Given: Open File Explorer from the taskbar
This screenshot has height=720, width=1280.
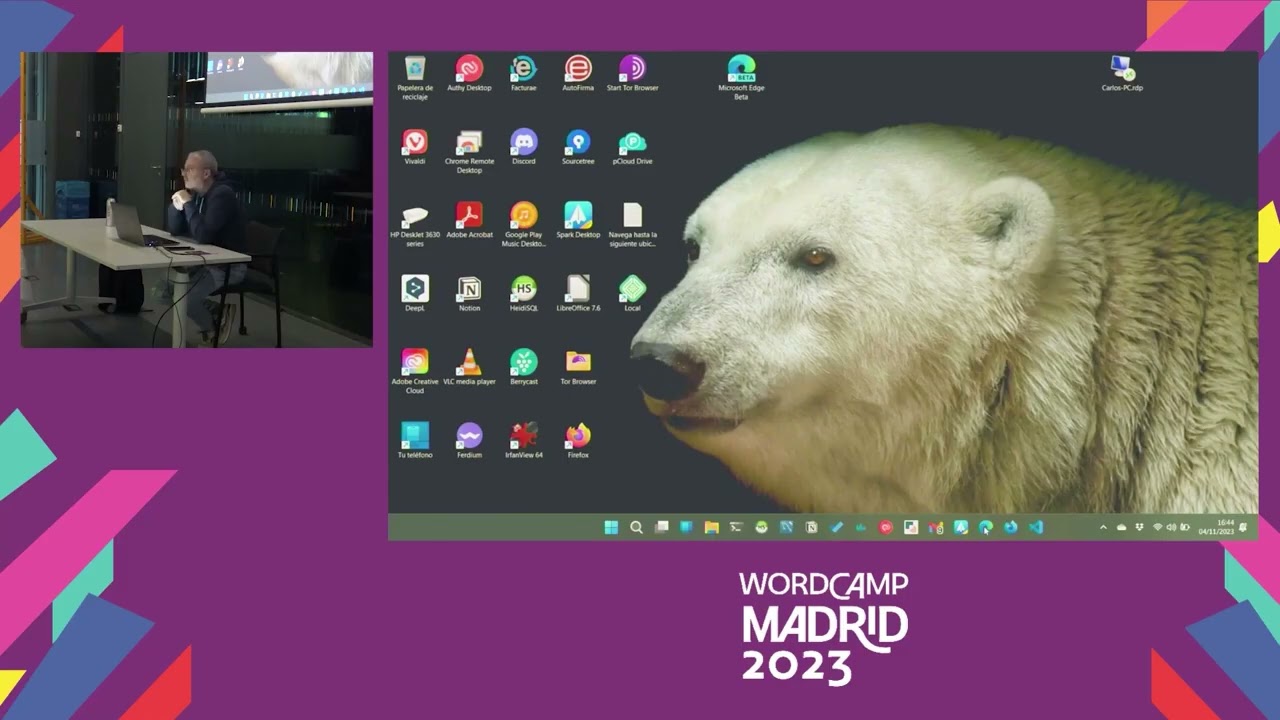Looking at the screenshot, I should tap(711, 527).
